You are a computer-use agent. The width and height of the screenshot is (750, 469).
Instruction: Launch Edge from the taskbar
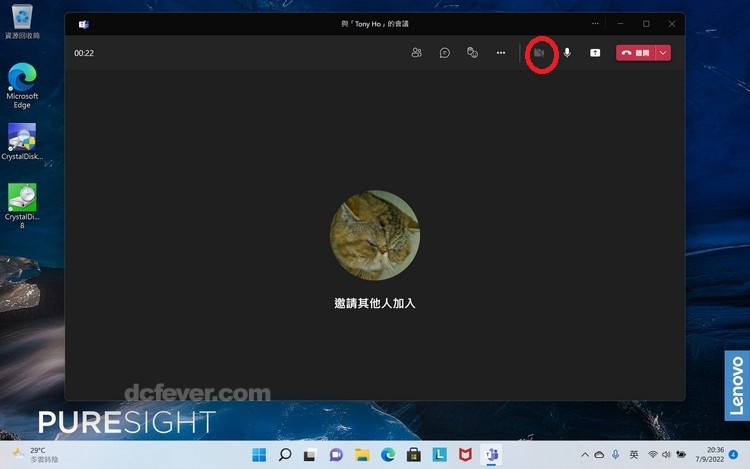(x=388, y=455)
